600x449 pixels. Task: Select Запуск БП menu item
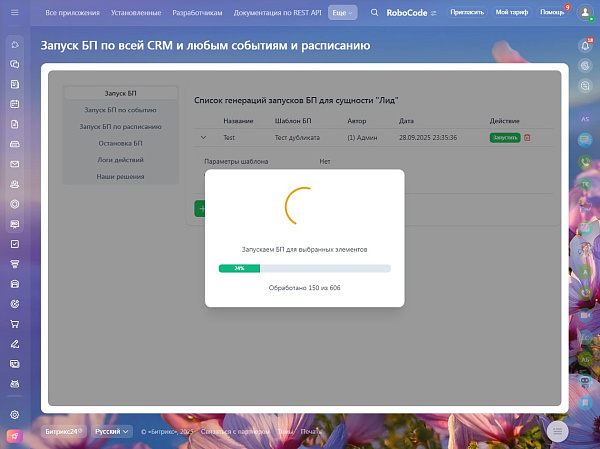click(121, 93)
